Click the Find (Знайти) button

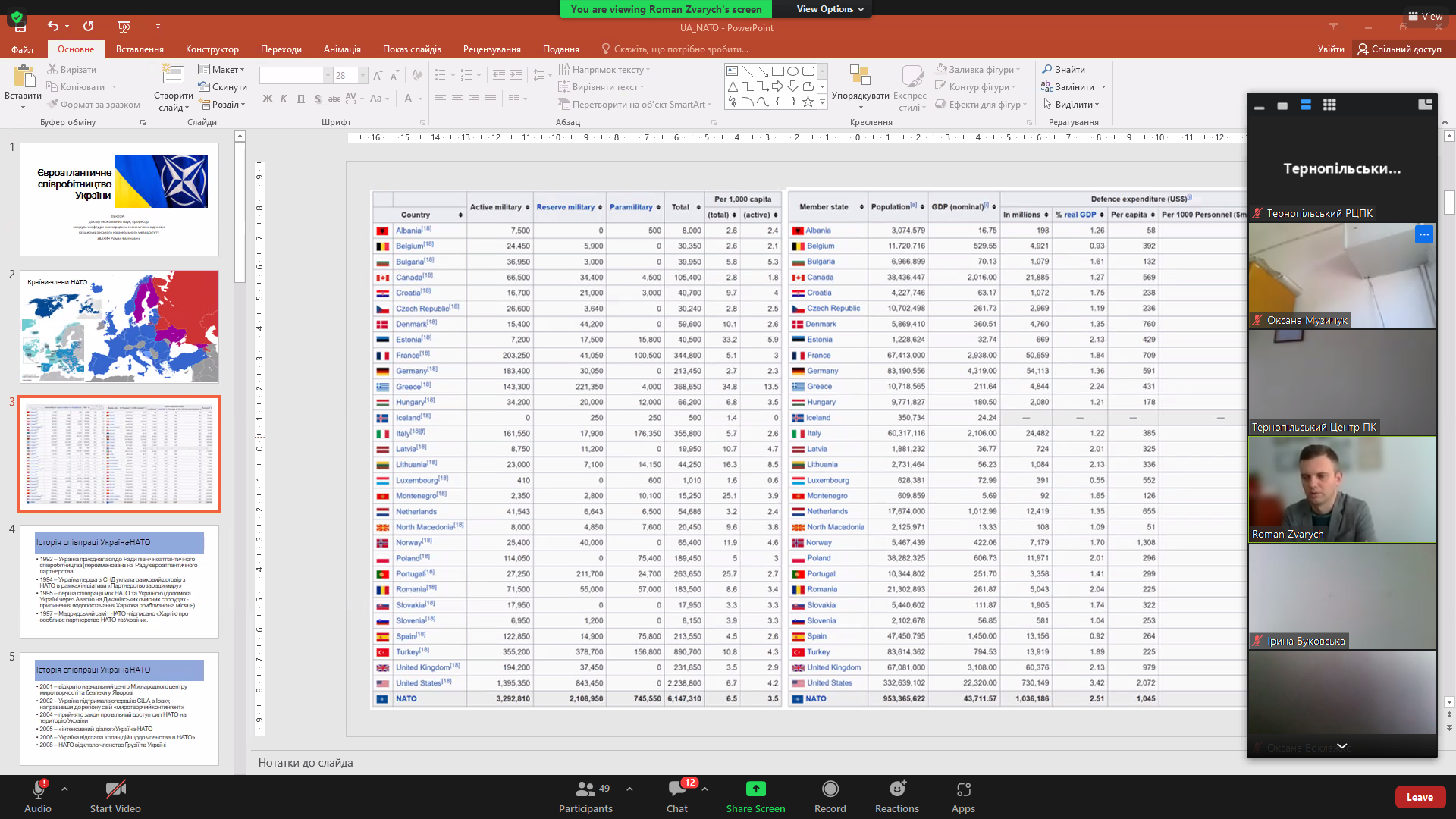(x=1063, y=69)
